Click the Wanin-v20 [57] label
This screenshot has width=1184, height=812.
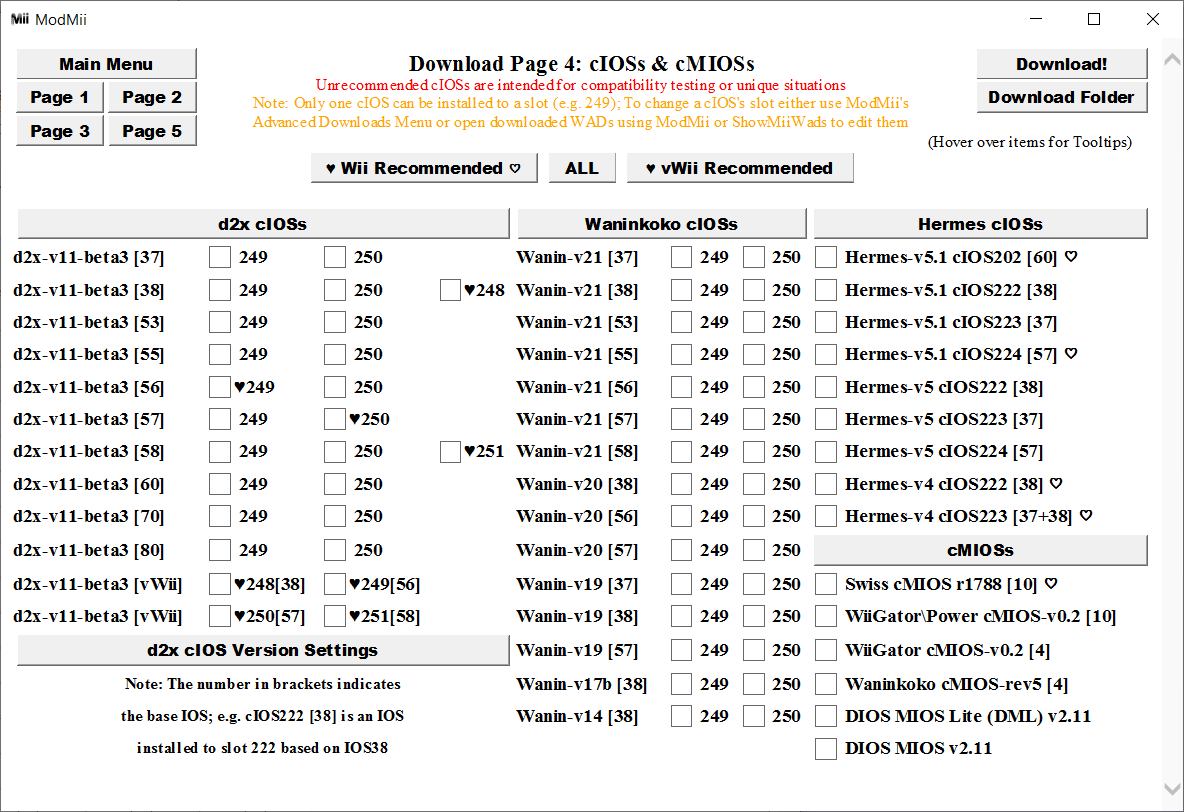pyautogui.click(x=577, y=550)
